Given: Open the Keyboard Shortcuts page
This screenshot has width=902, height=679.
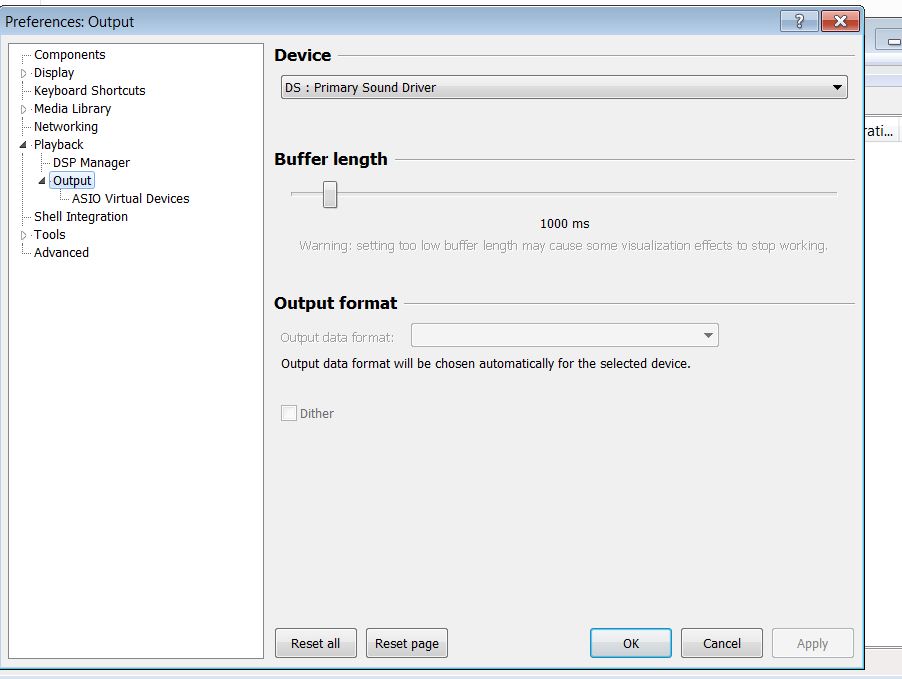Looking at the screenshot, I should (89, 91).
